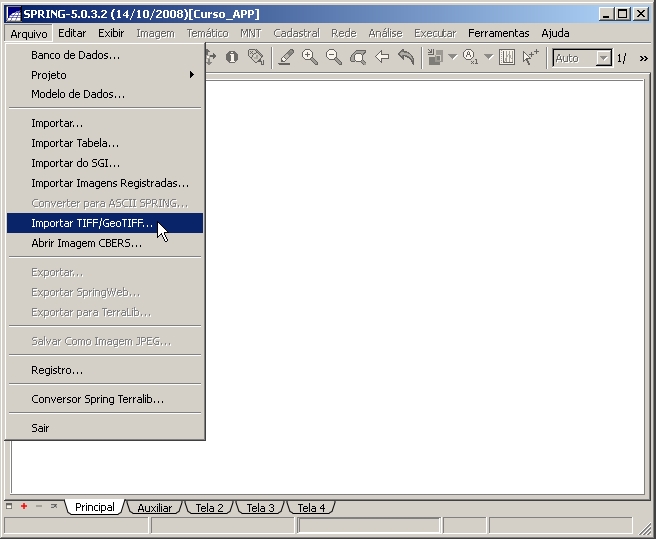Click the cursor with plus icon
The width and height of the screenshot is (656, 539).
(530, 58)
